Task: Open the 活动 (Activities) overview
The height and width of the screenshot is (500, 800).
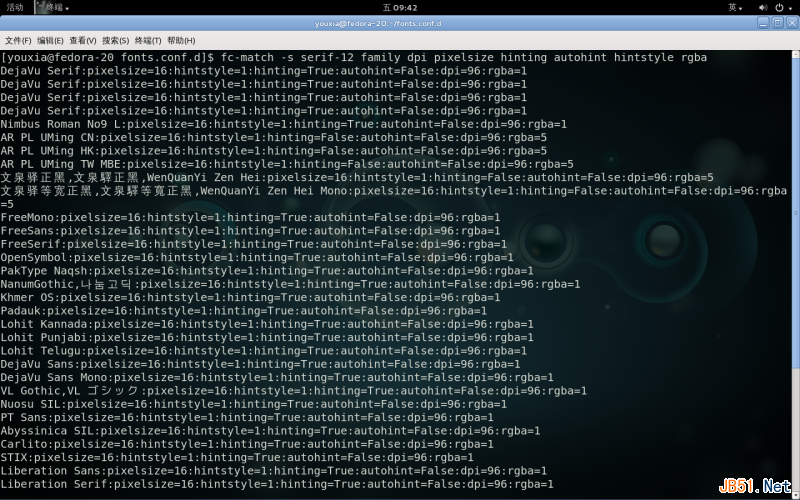Action: (x=15, y=7)
